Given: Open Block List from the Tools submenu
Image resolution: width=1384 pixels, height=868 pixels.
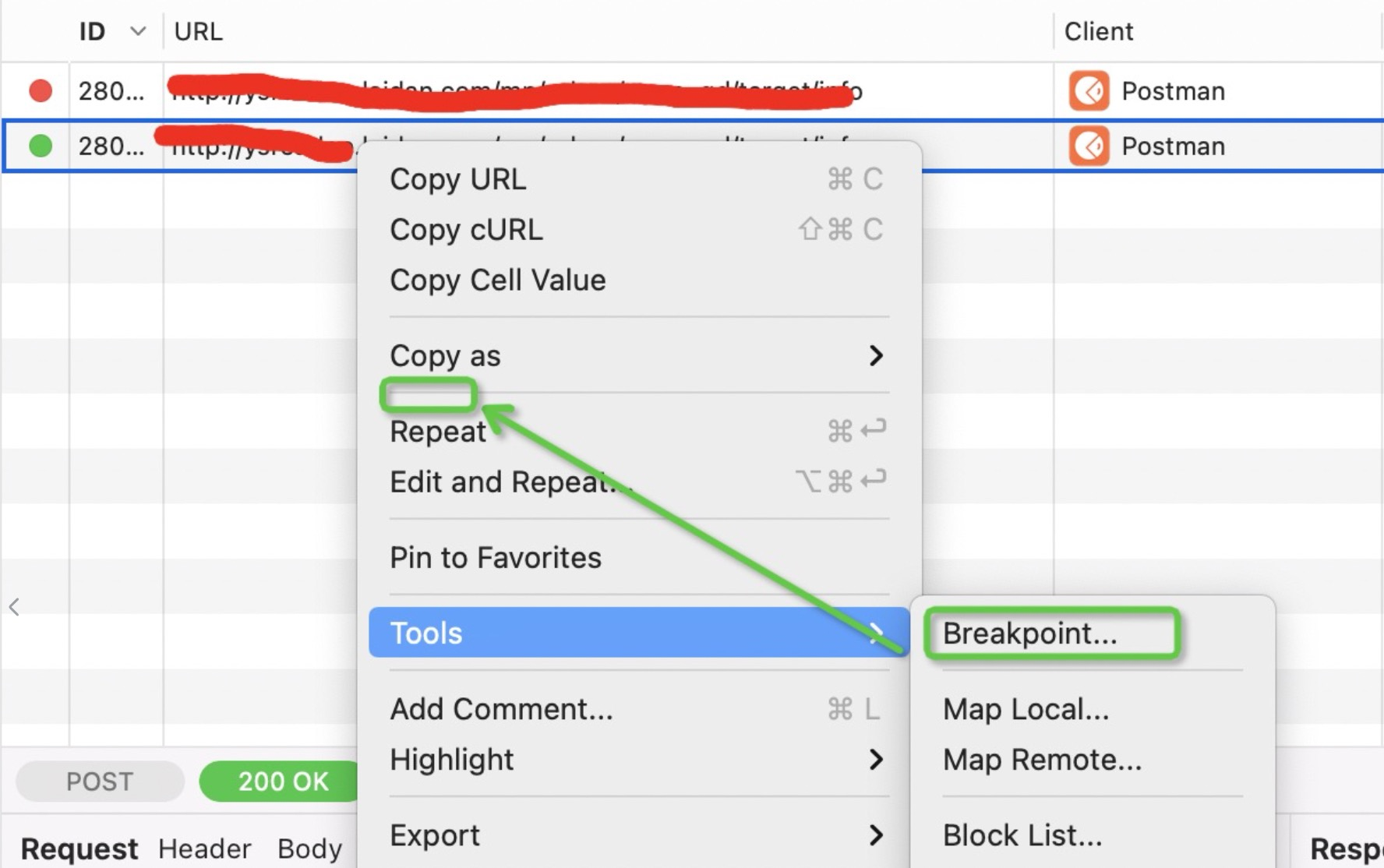Looking at the screenshot, I should pos(1023,834).
